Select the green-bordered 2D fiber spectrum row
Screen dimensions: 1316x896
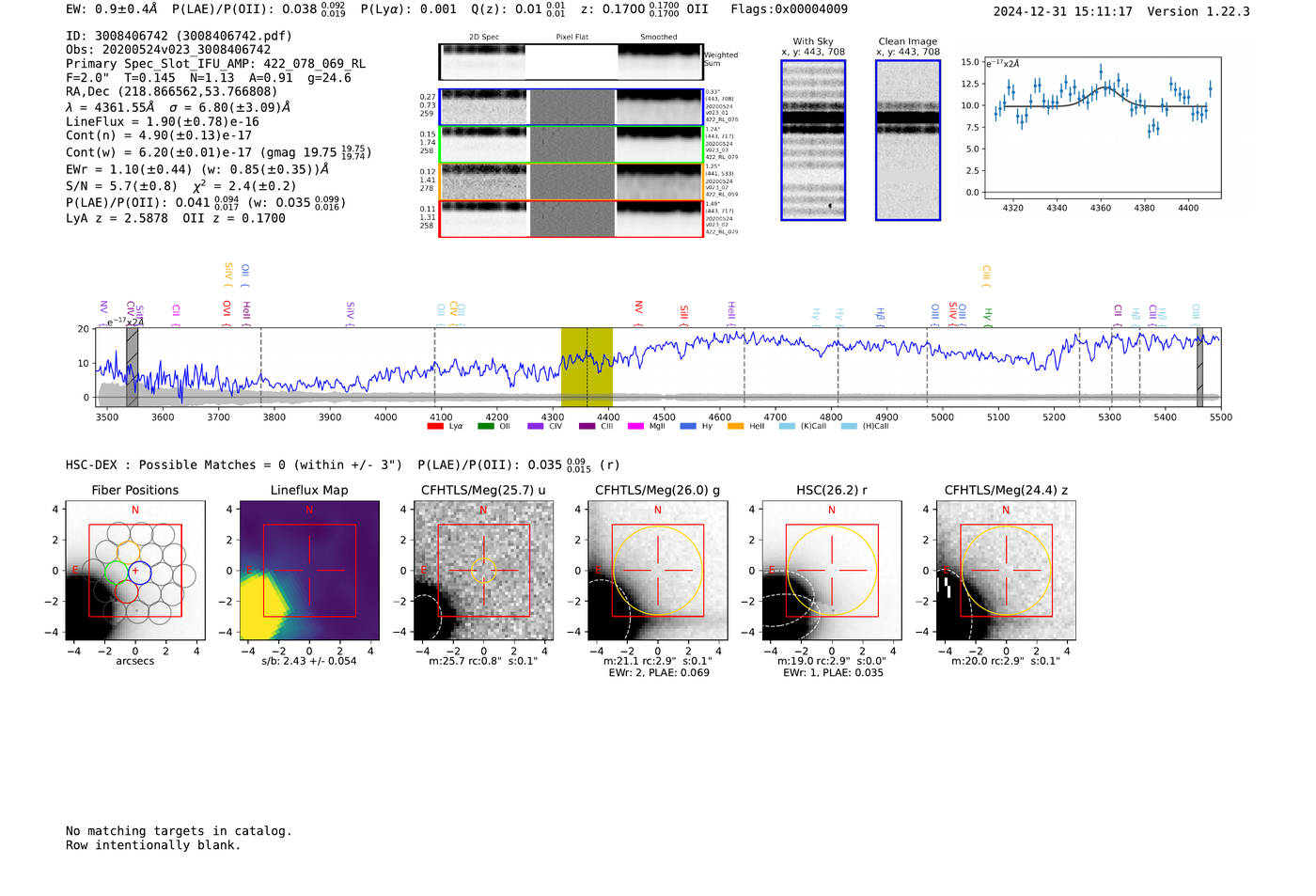(571, 145)
